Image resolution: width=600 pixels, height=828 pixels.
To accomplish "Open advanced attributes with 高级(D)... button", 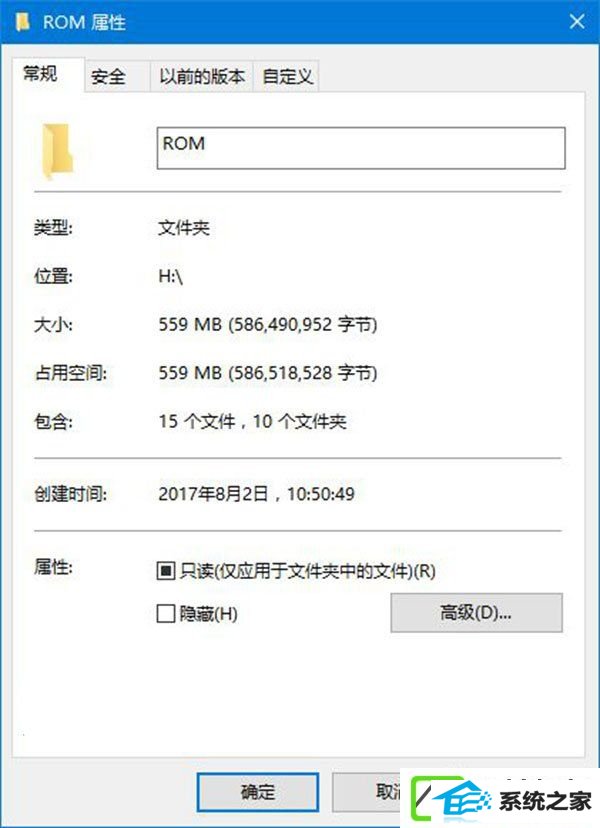I will [x=476, y=613].
